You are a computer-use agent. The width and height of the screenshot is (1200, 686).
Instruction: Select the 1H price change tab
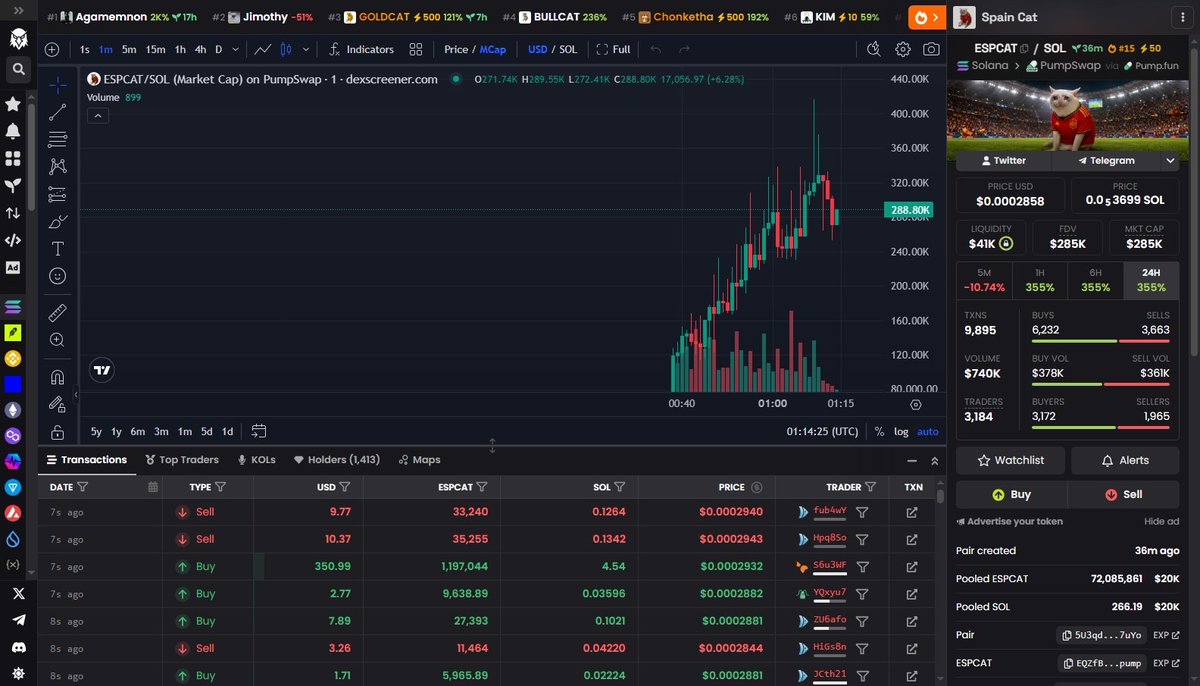(x=1040, y=280)
